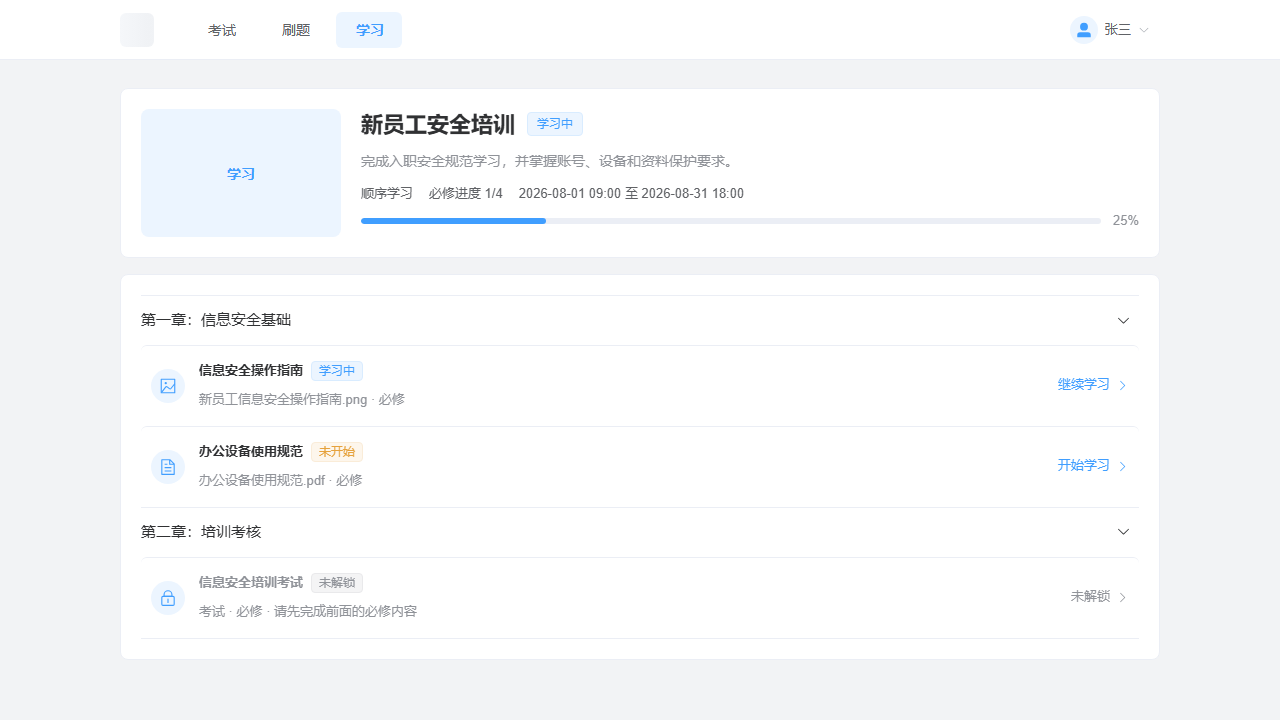The width and height of the screenshot is (1280, 720).
Task: Click the hint 请先完成前面的必修内容
Action: (x=346, y=612)
